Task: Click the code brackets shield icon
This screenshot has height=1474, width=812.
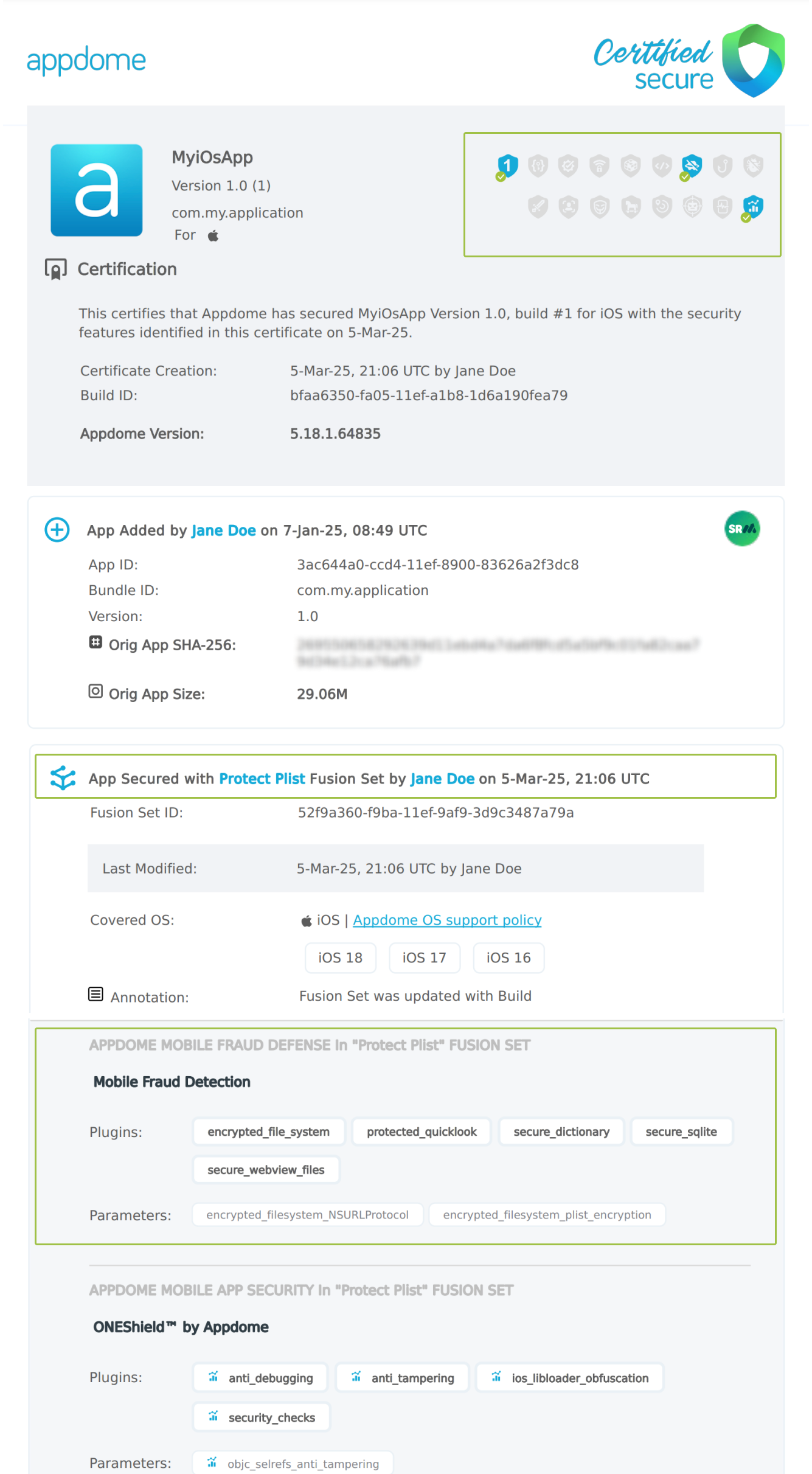Action: 661,165
